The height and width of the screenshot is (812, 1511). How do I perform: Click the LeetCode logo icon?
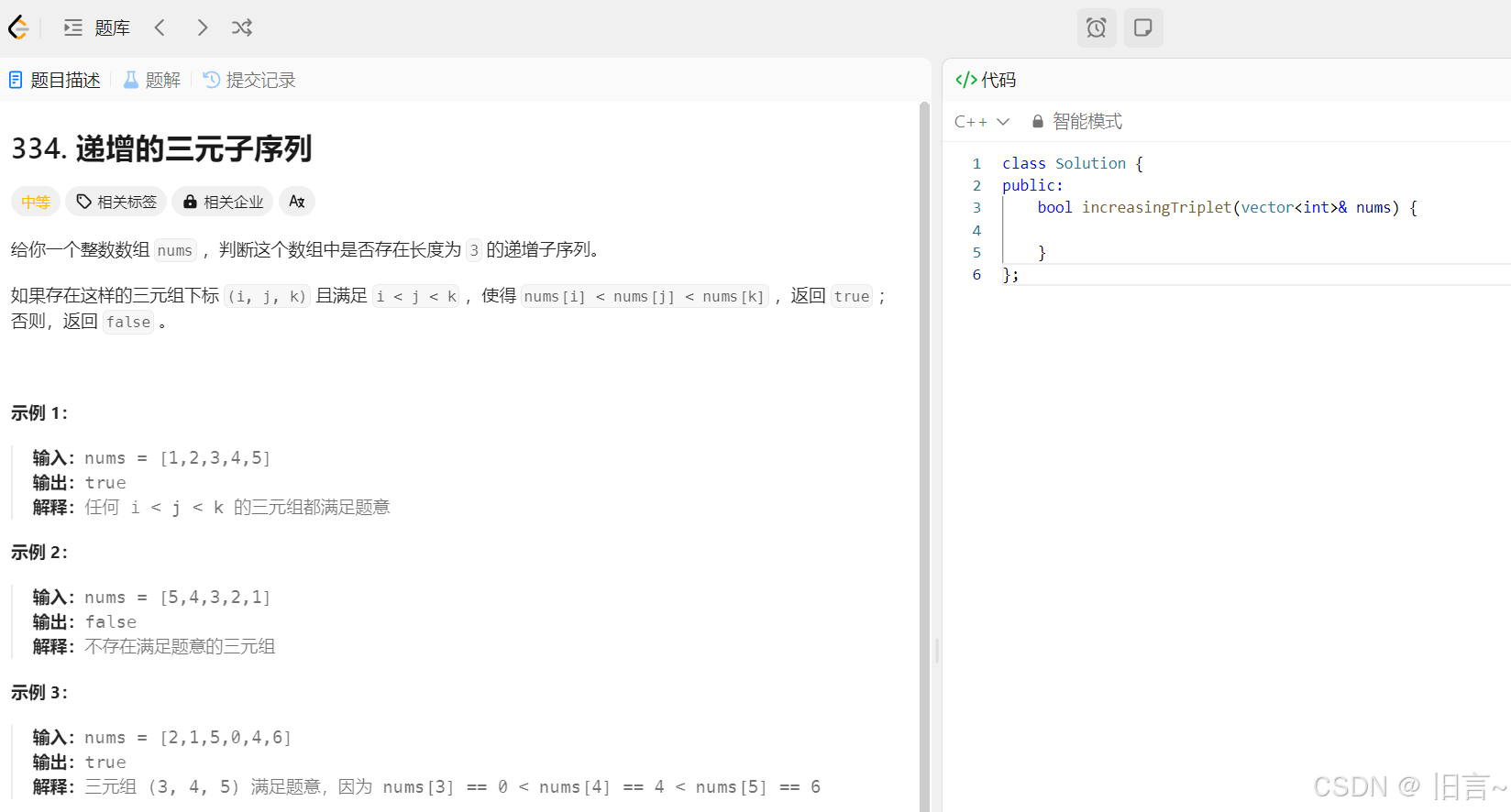(18, 27)
